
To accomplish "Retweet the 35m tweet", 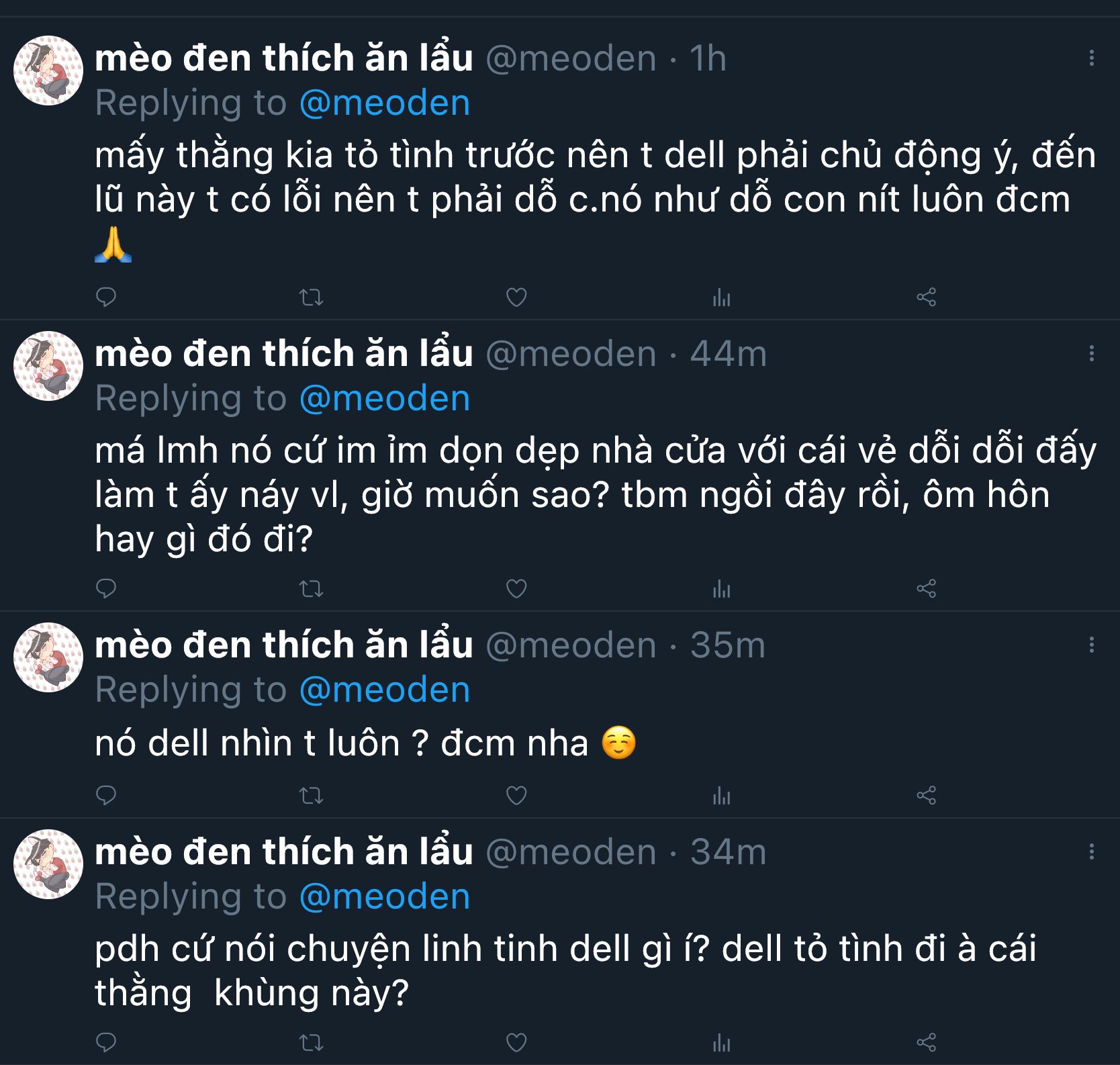I will [311, 796].
